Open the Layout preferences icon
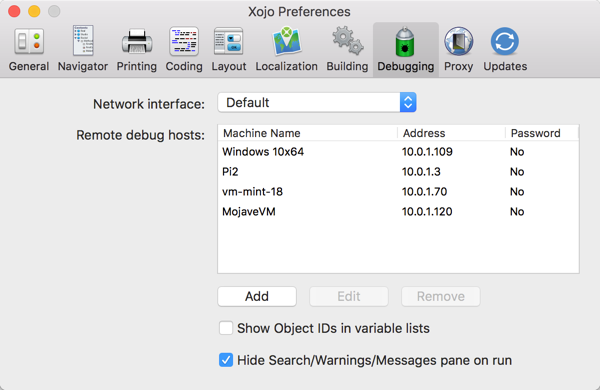Viewport: 600px width, 390px height. [228, 41]
